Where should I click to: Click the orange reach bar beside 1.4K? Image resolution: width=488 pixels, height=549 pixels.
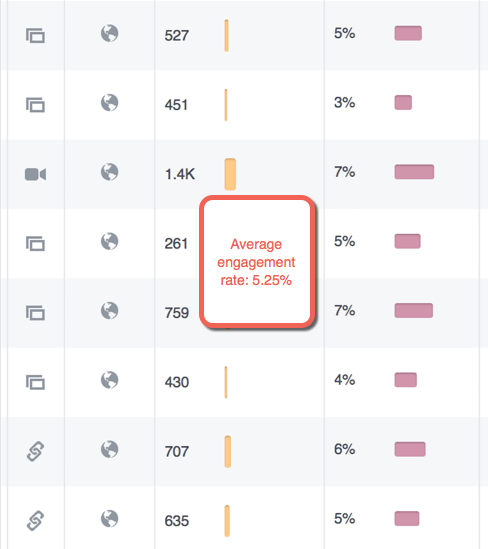230,174
